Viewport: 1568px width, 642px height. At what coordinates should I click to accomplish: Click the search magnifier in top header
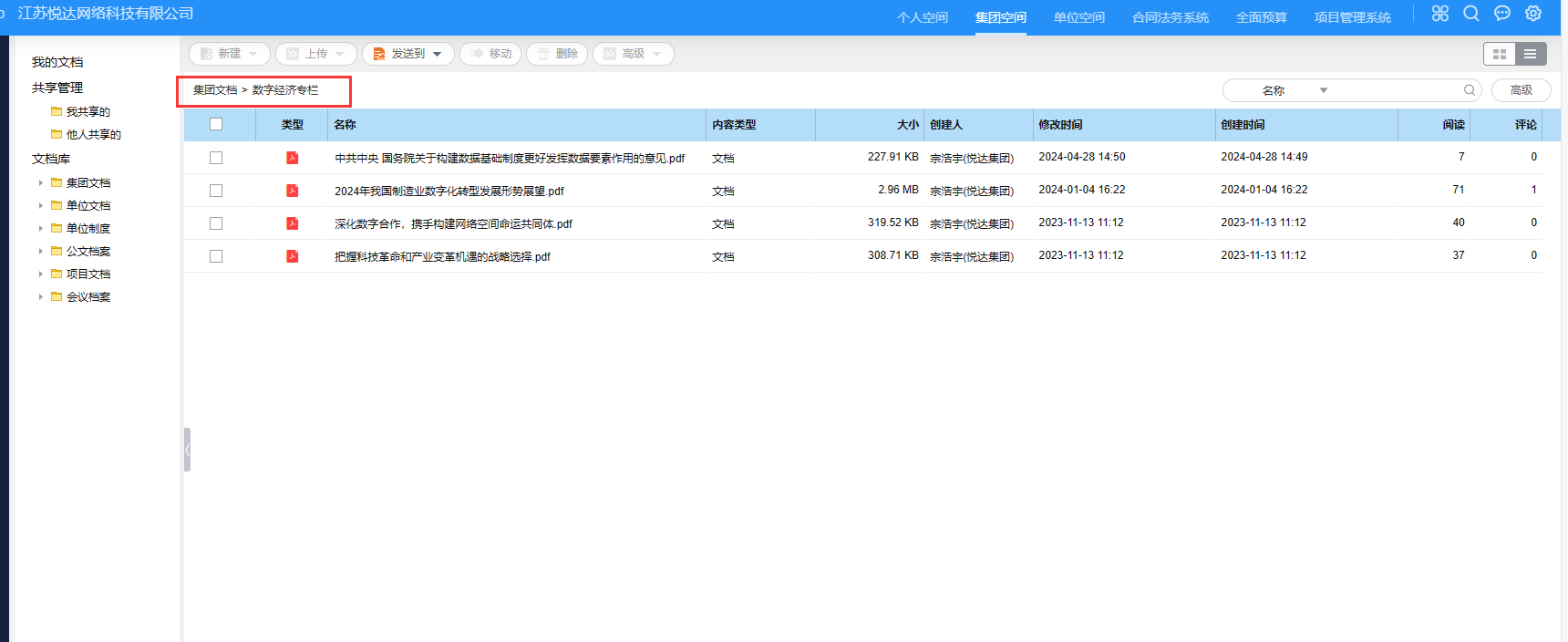(x=1471, y=14)
